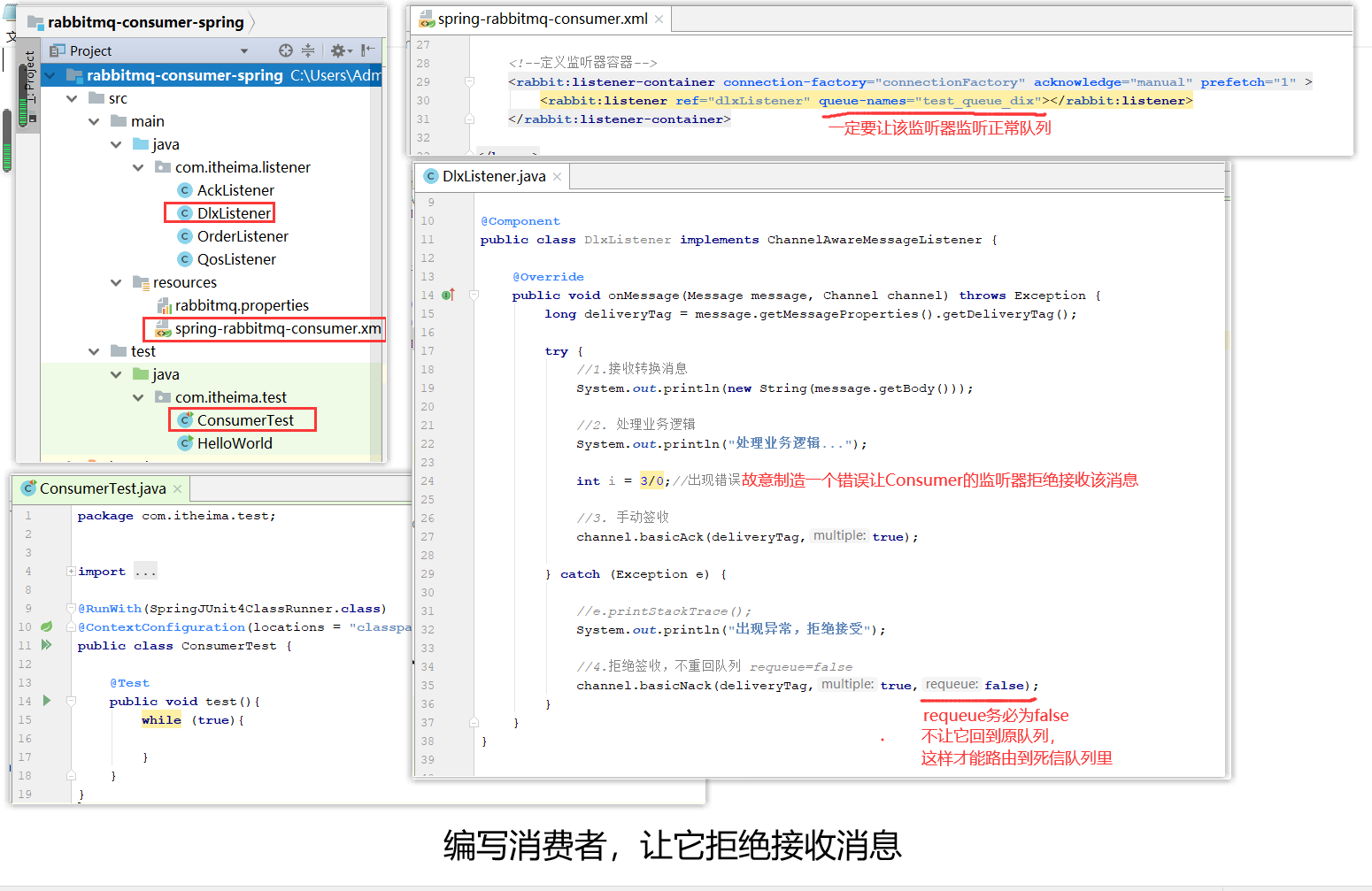Expand the folded import block on line 4
1372x891 pixels.
[71, 572]
